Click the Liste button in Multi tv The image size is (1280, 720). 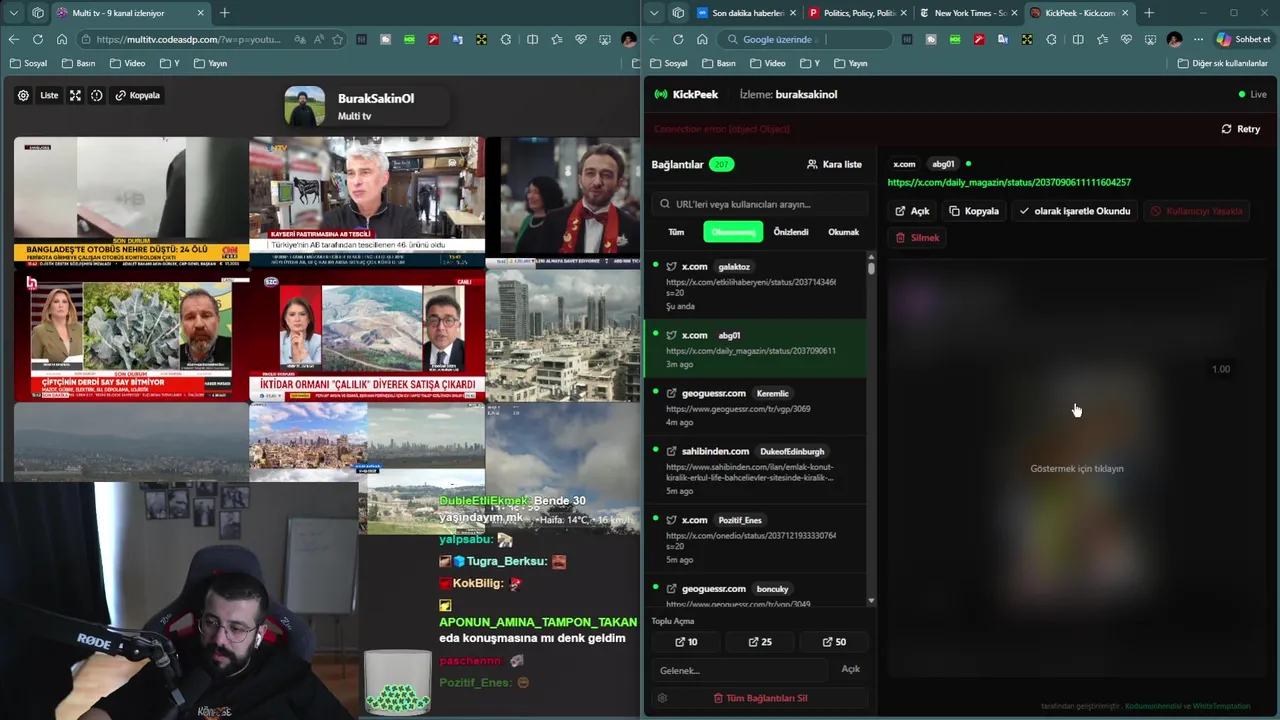(x=49, y=95)
